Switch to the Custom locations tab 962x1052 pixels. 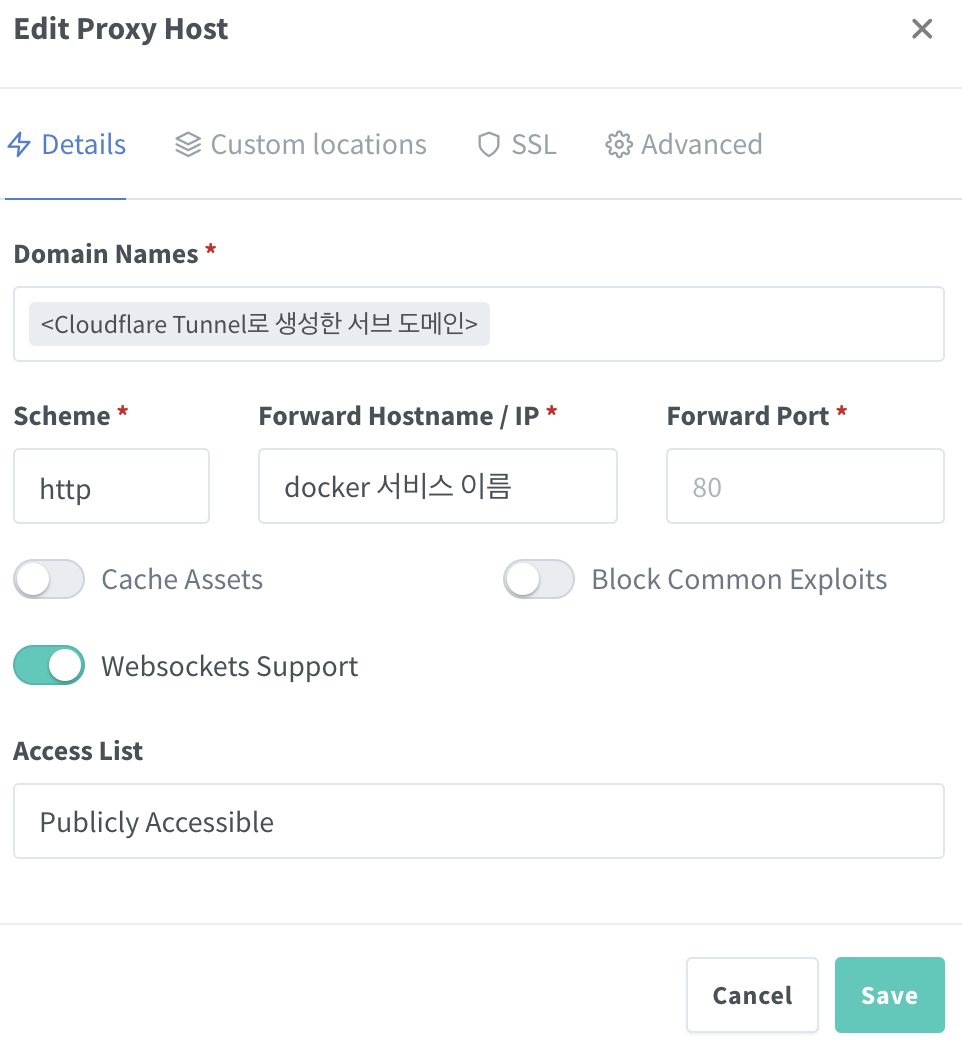tap(318, 145)
